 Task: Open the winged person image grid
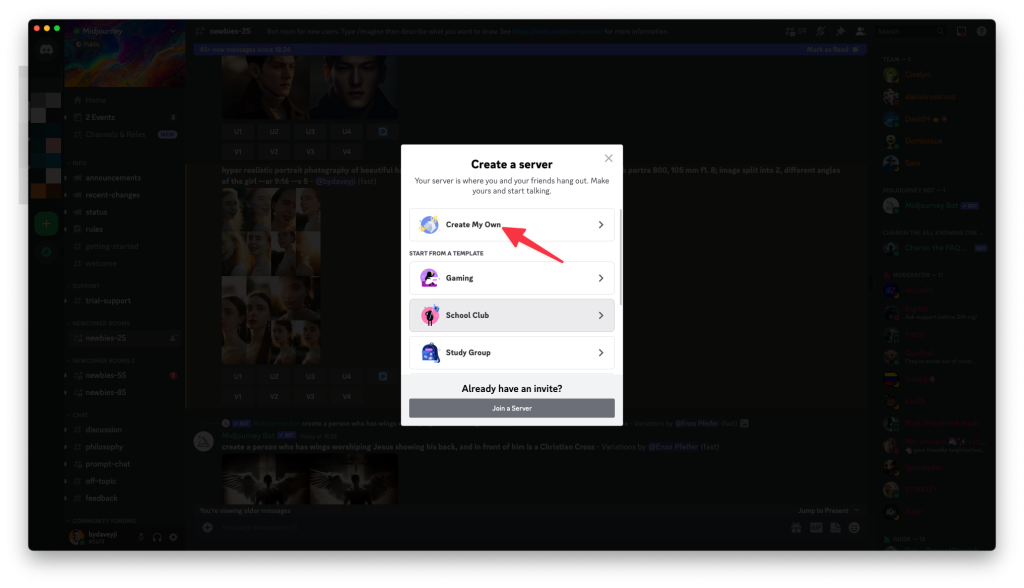click(310, 480)
